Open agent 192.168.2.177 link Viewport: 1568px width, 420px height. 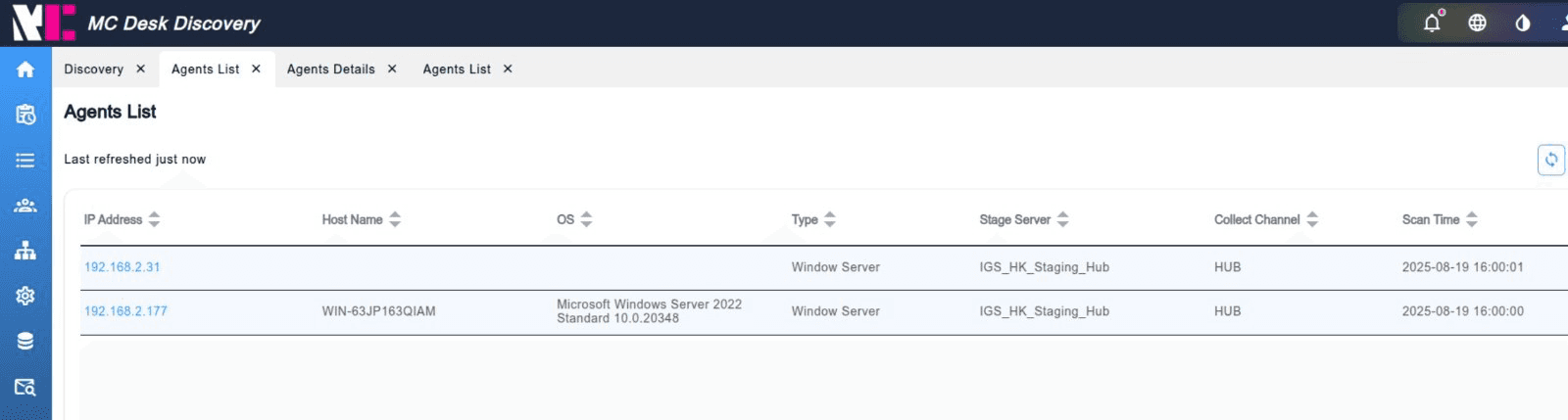[125, 311]
